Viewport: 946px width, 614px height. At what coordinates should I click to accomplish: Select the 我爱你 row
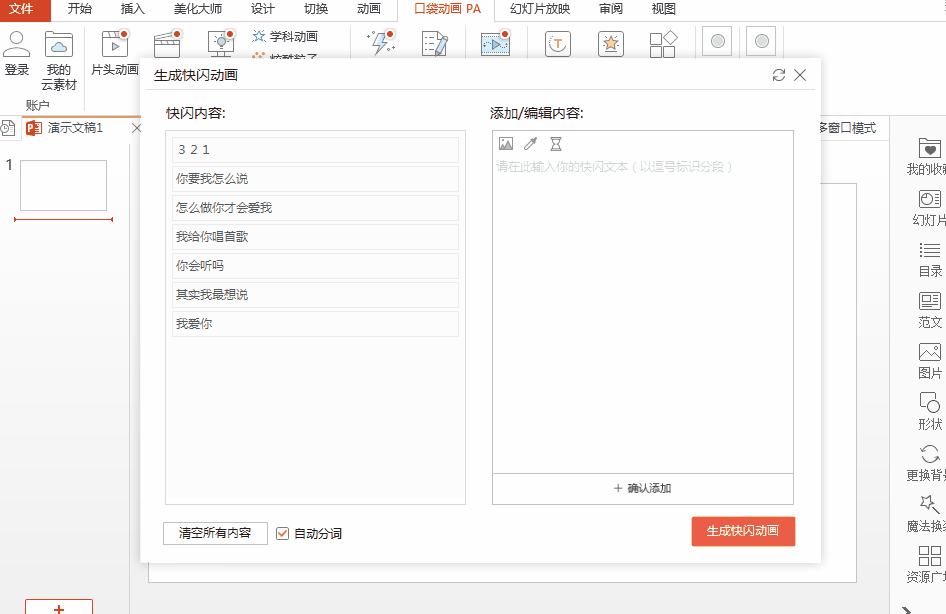[315, 323]
